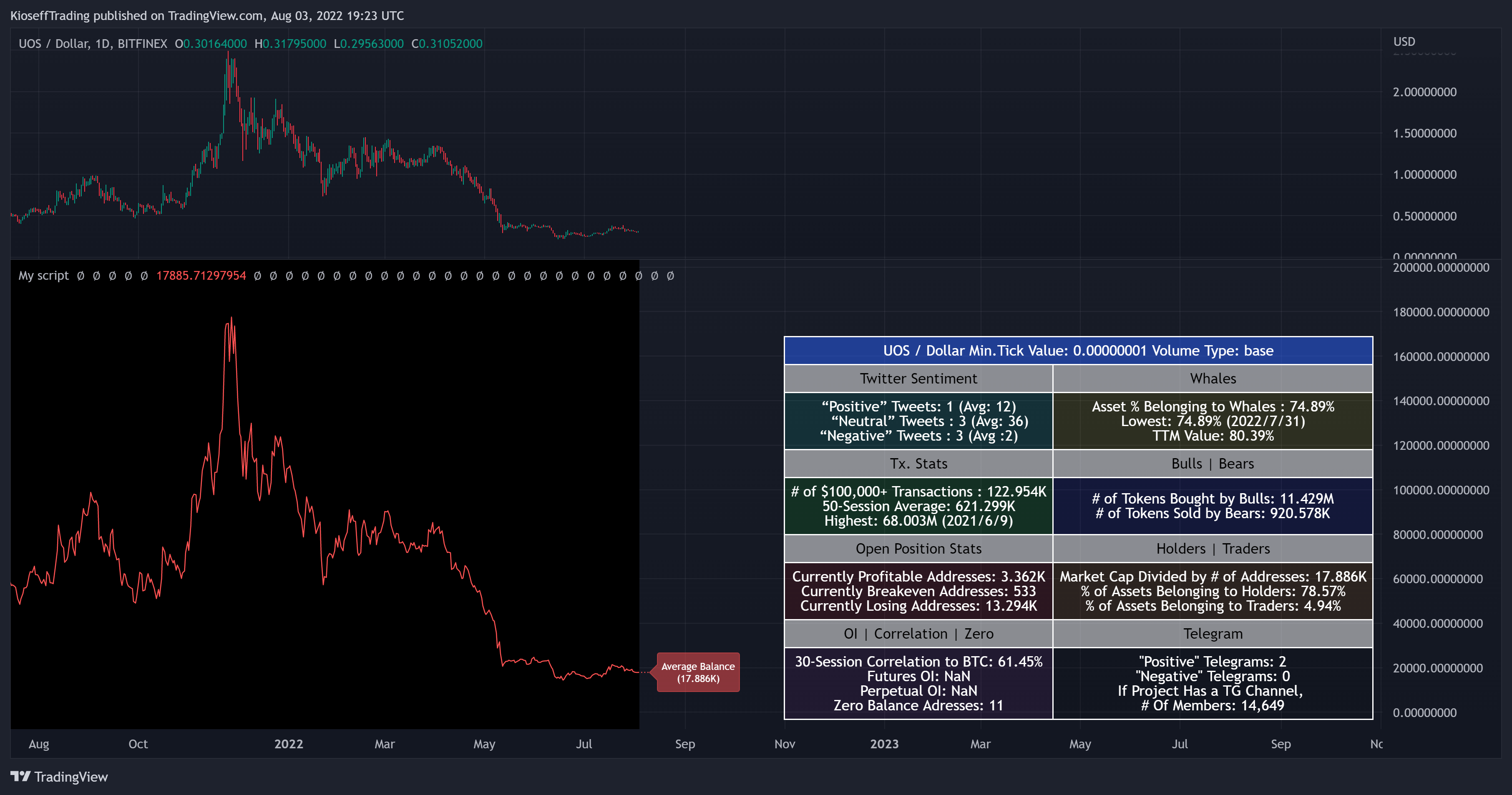Image resolution: width=1512 pixels, height=795 pixels.
Task: Click the high value 0.31795000
Action: click(294, 44)
